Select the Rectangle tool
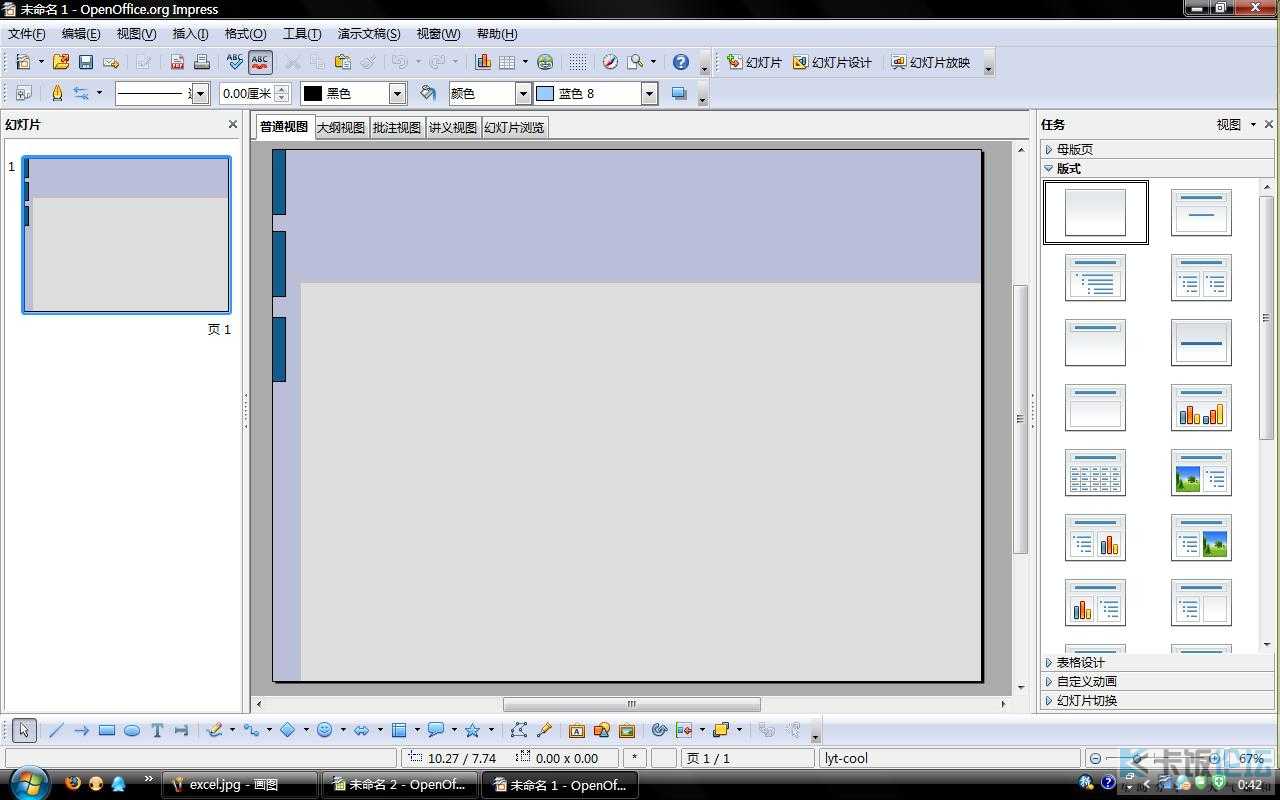This screenshot has height=800, width=1280. (x=107, y=731)
